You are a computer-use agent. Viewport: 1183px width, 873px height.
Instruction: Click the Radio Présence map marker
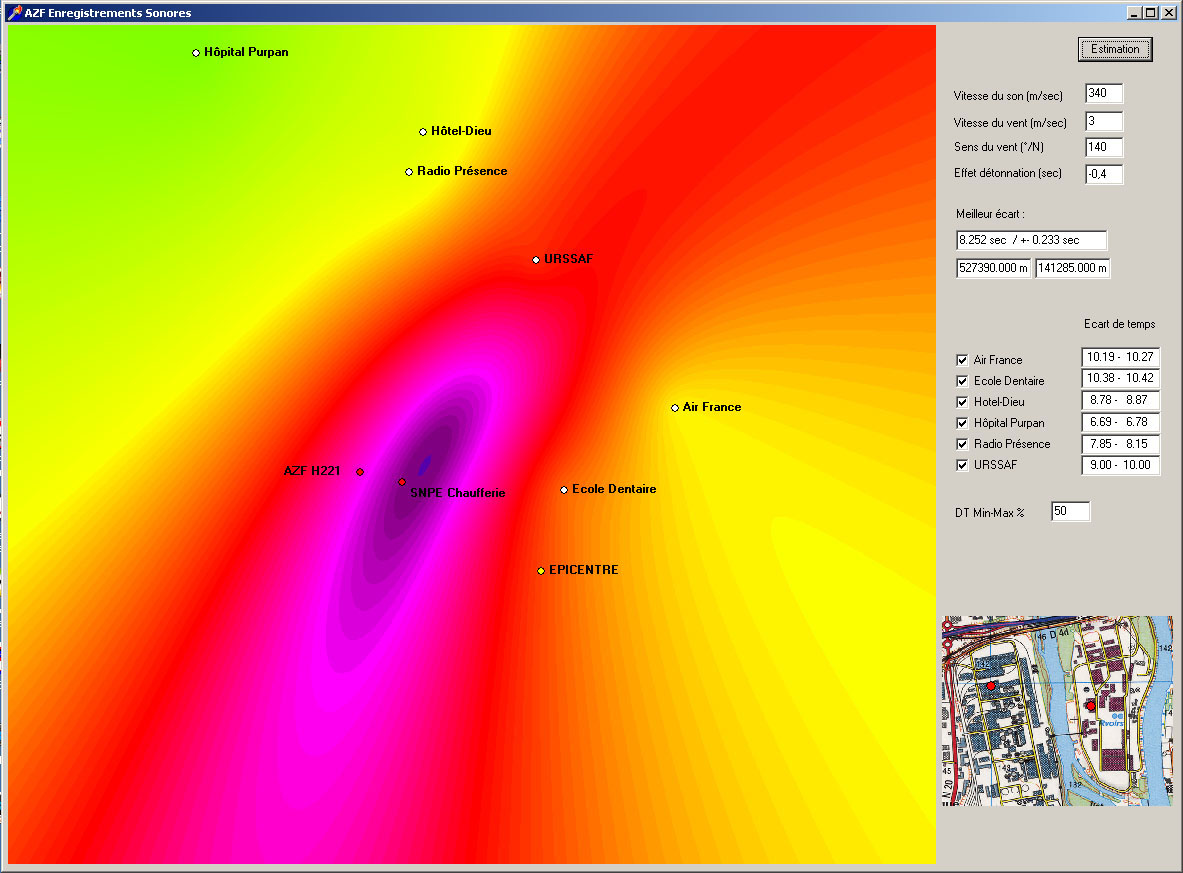[409, 172]
